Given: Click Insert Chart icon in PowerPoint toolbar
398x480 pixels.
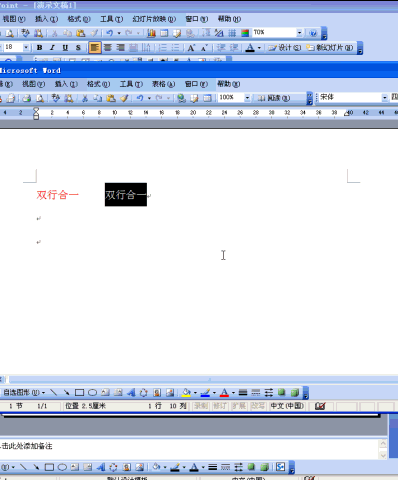Looking at the screenshot, I should click(151, 33).
